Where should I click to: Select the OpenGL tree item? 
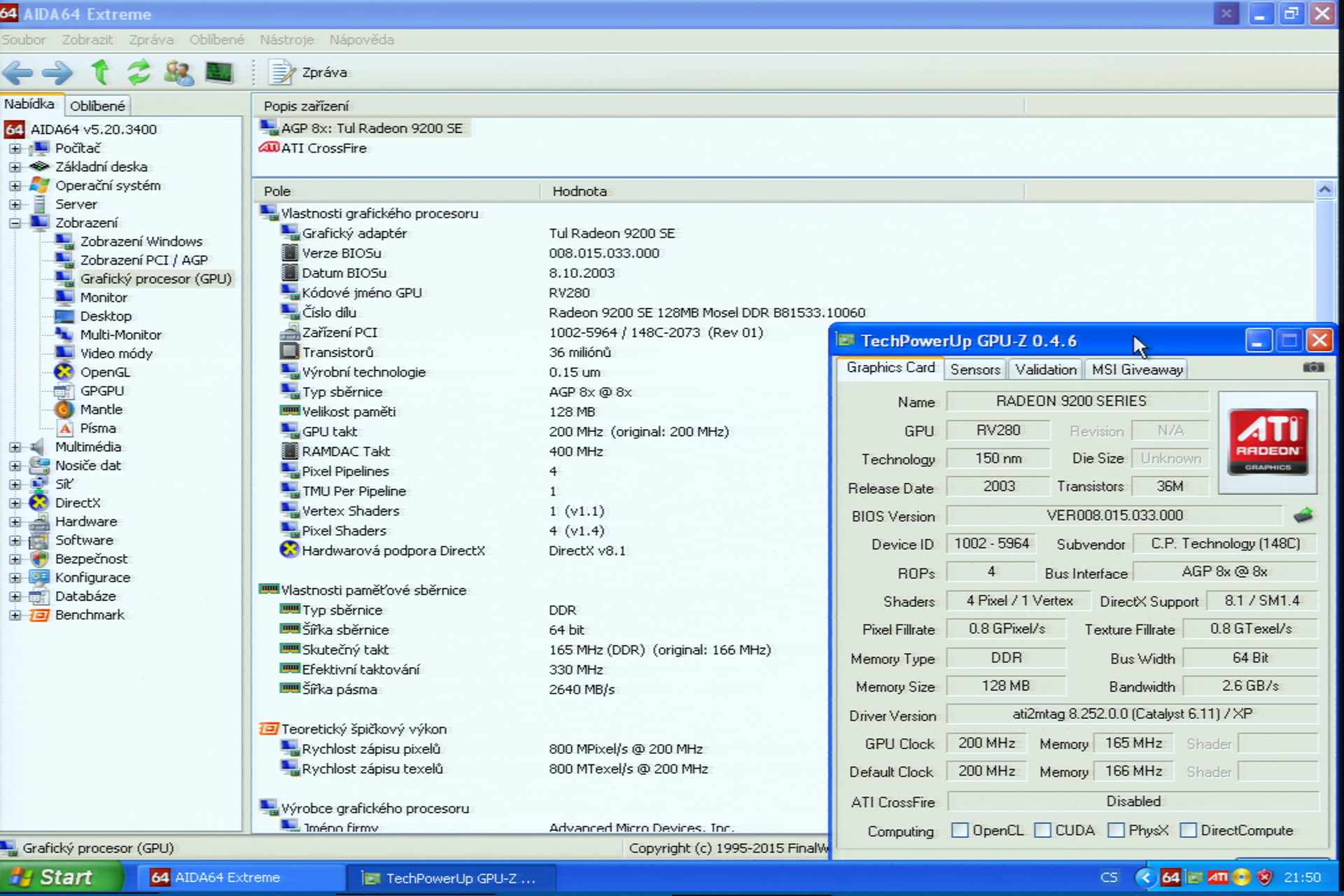coord(105,372)
